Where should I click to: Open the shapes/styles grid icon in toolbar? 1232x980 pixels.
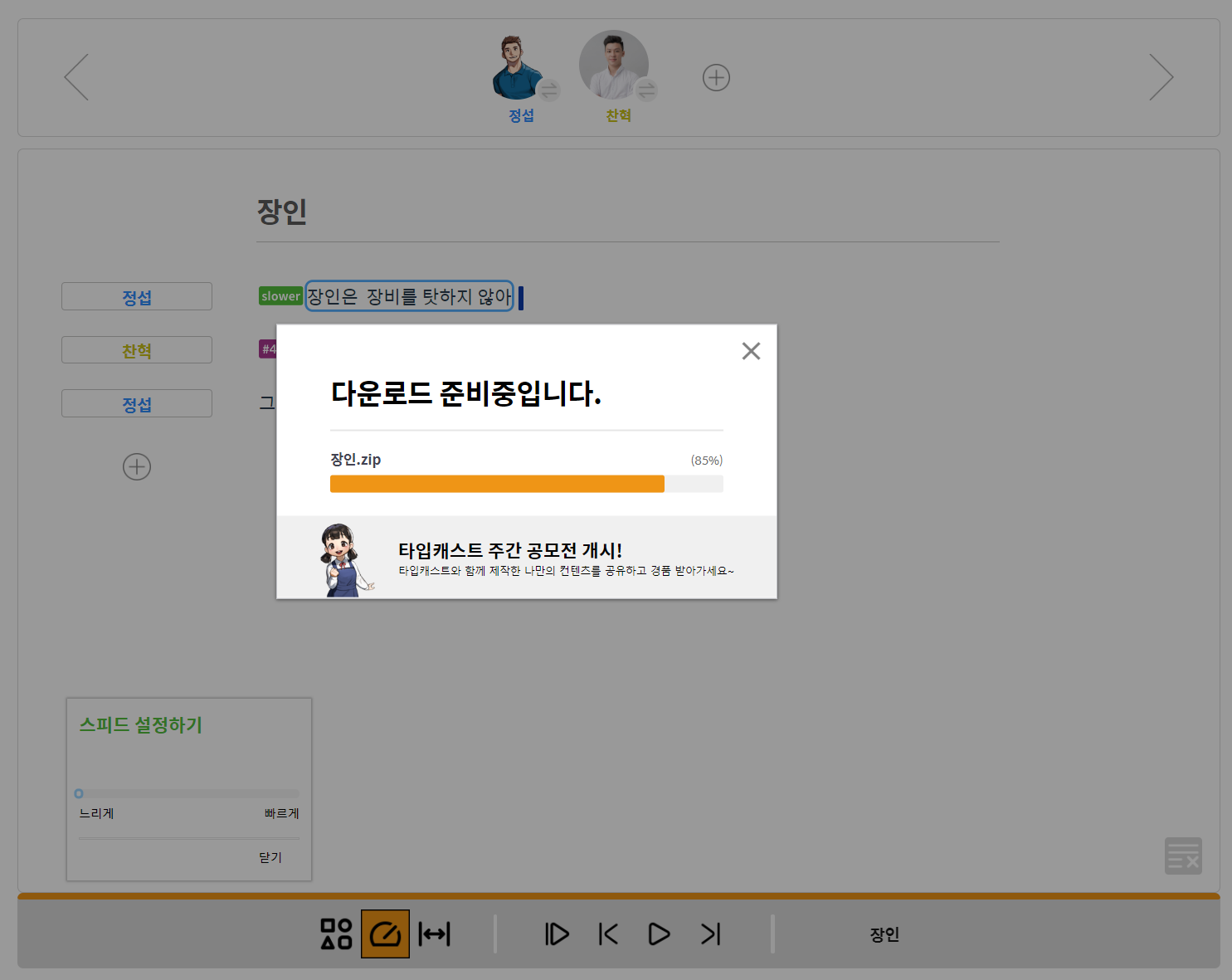[336, 934]
